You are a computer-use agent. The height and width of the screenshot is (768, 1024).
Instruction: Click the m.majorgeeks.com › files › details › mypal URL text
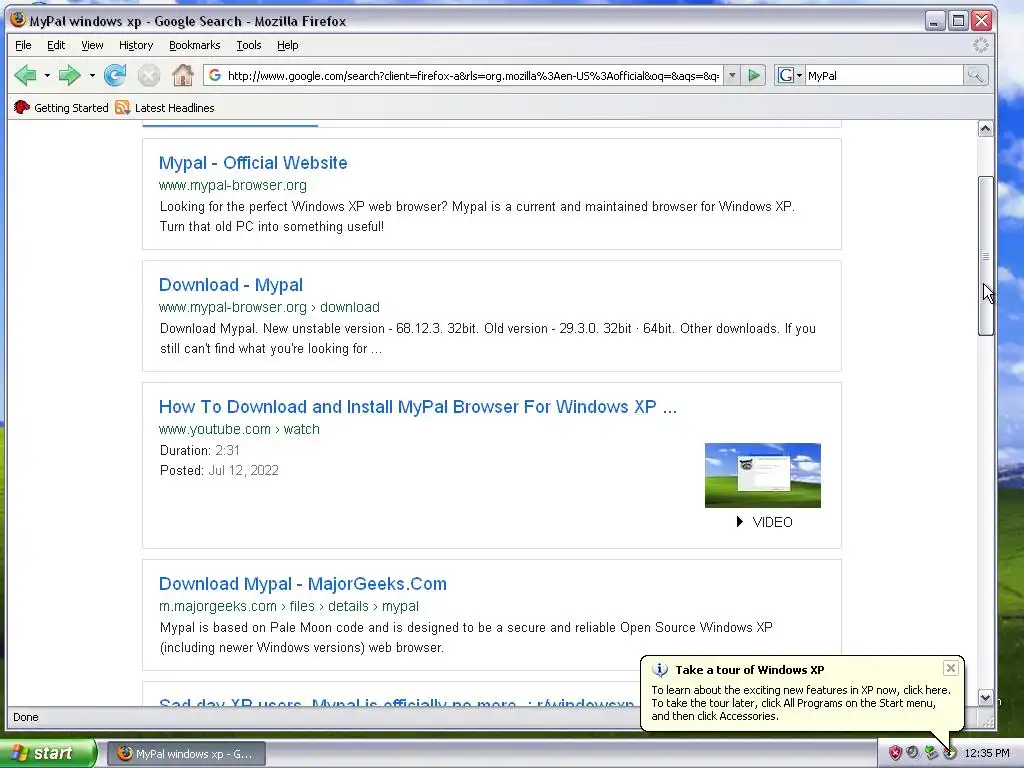coord(289,606)
